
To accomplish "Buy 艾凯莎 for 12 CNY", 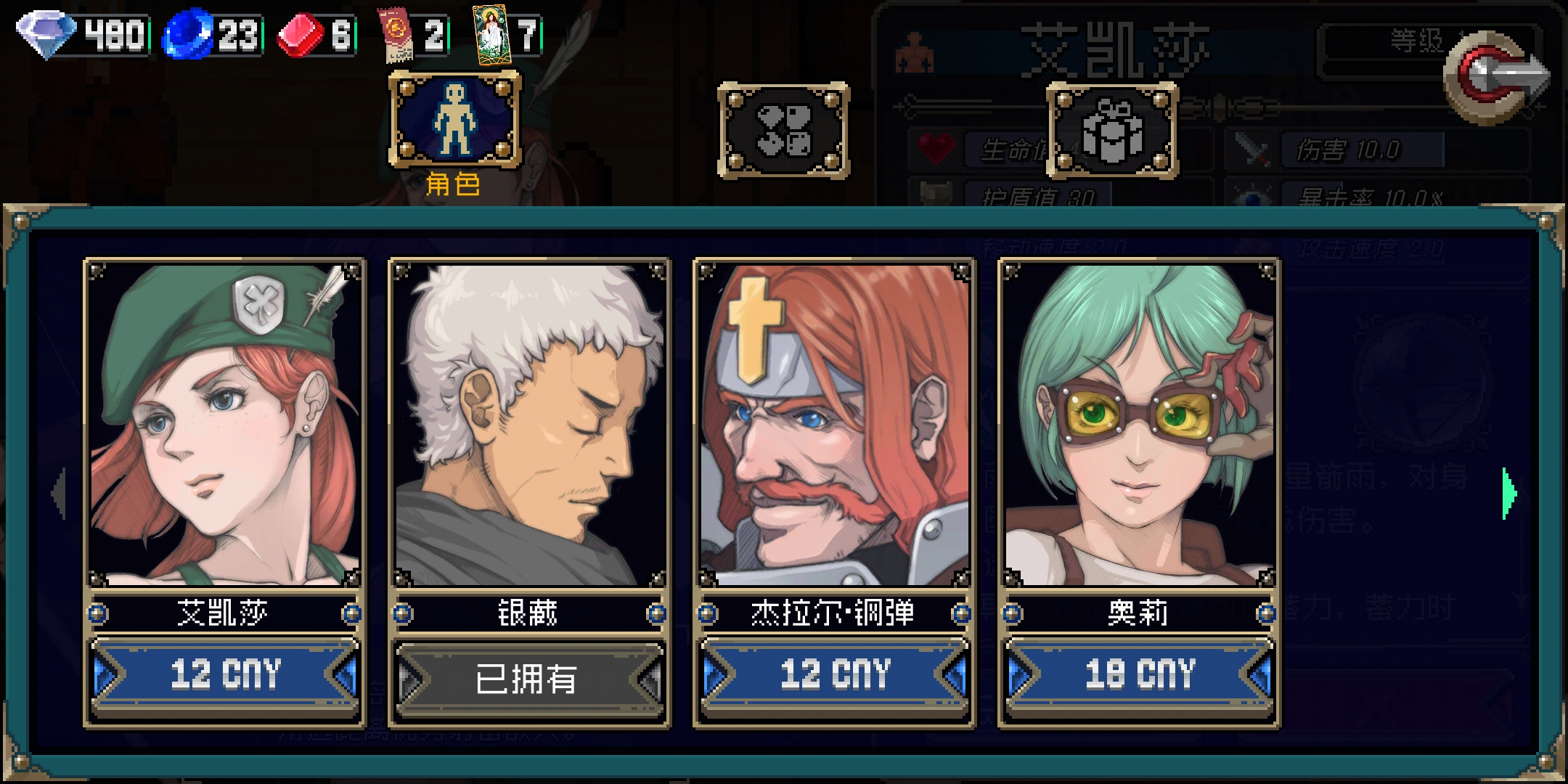I will (x=224, y=674).
